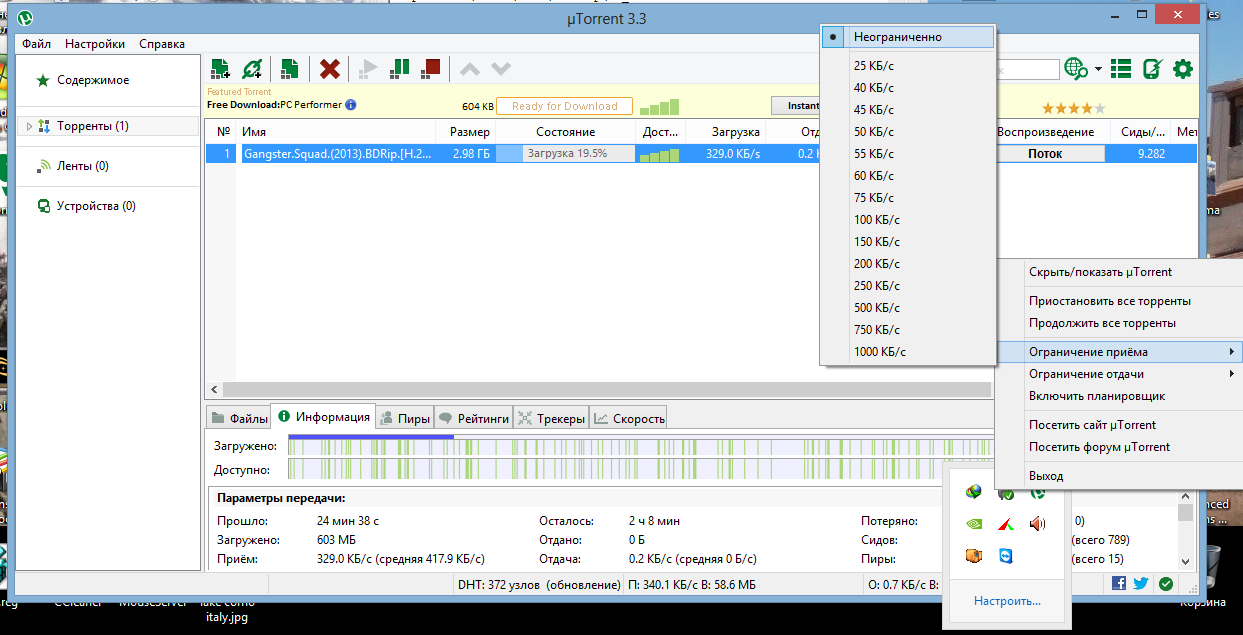The image size is (1243, 635).
Task: Click the Facebook icon in status bar
Action: [1118, 584]
